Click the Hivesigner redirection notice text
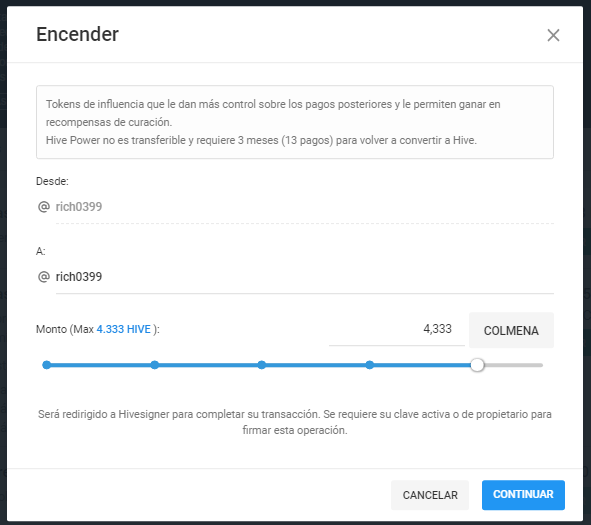The height and width of the screenshot is (525, 591). (295, 422)
